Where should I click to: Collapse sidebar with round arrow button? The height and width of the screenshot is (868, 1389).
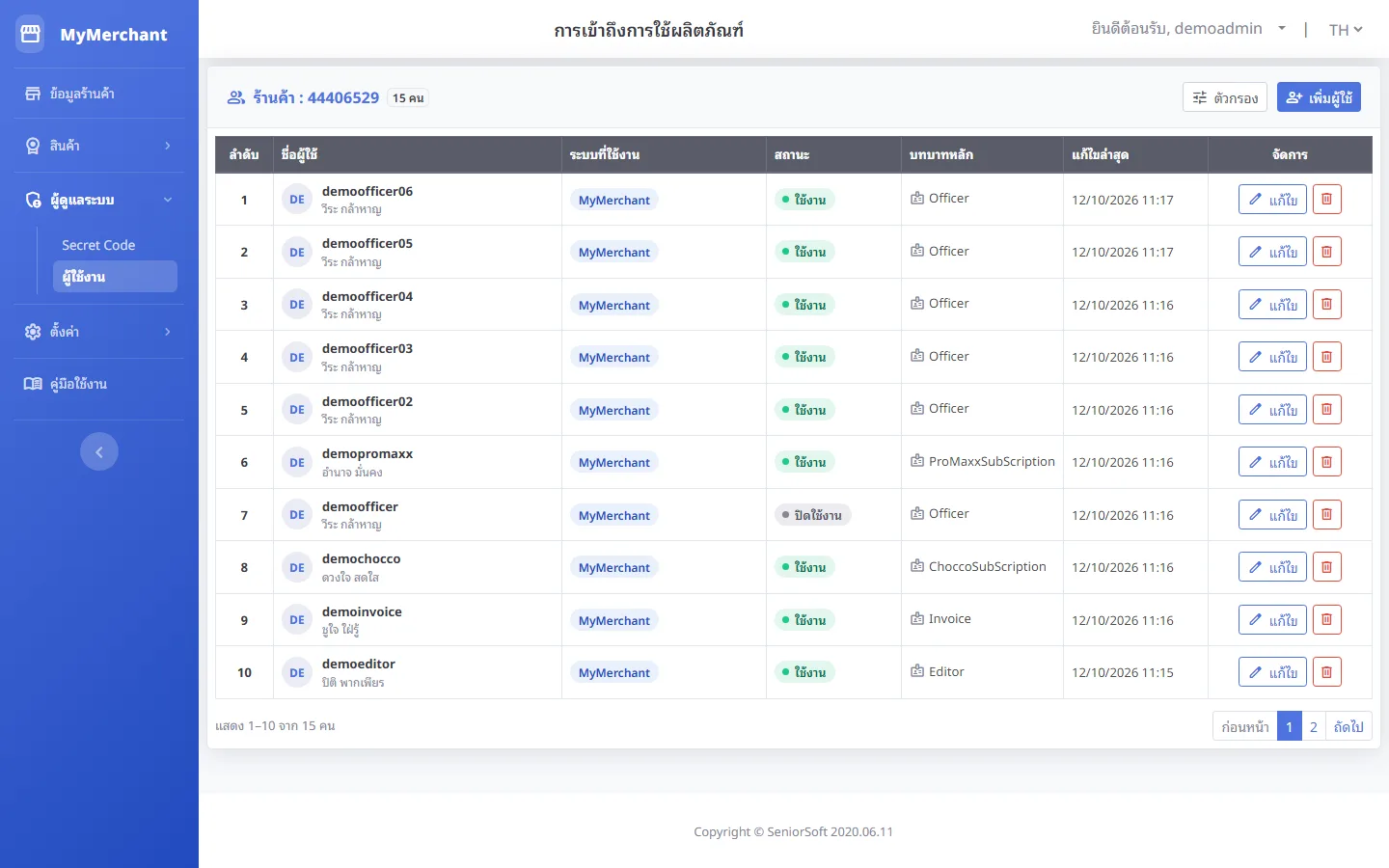pos(99,451)
